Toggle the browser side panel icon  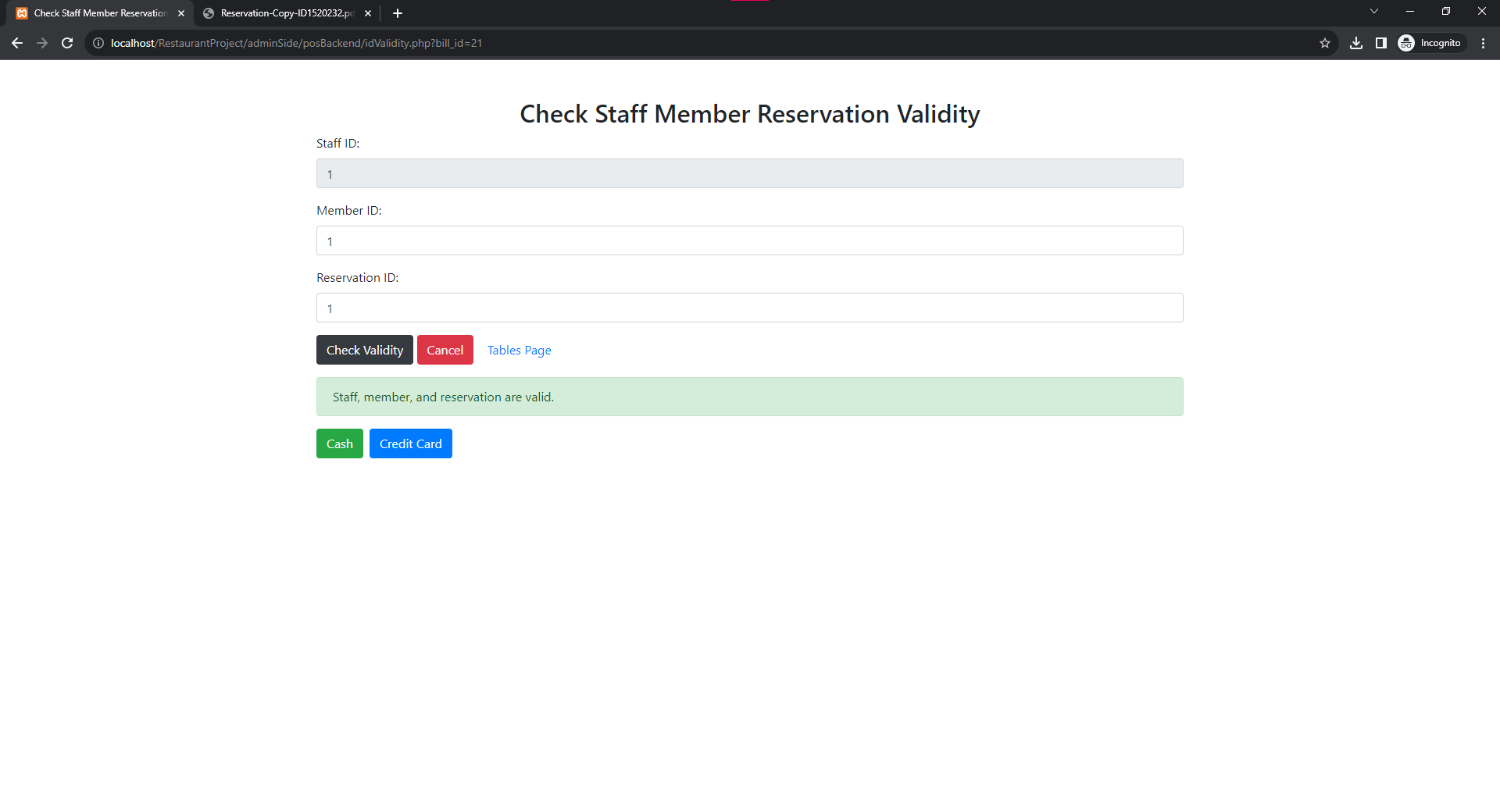point(1381,43)
